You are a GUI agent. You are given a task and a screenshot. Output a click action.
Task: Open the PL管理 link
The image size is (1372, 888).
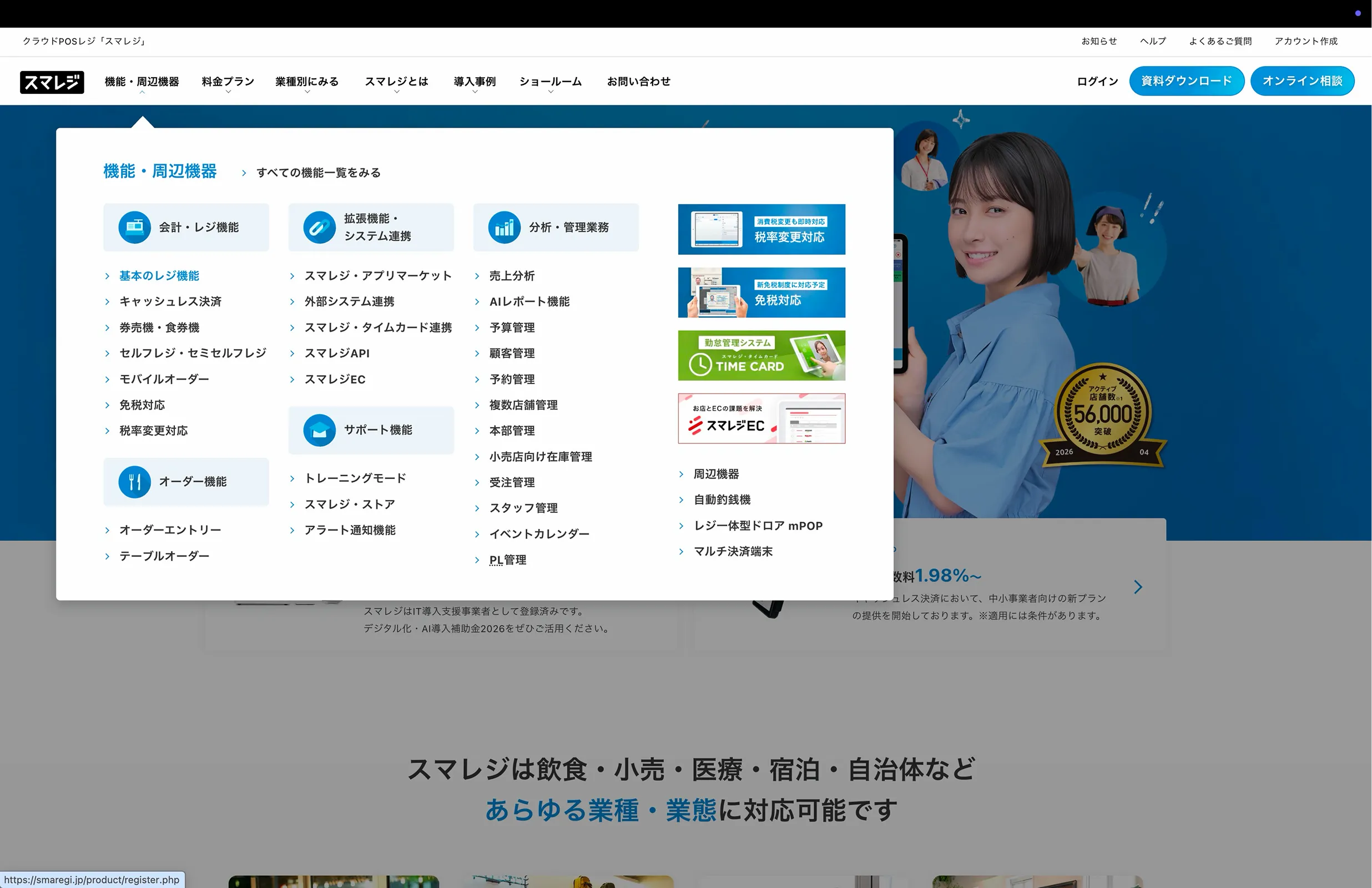pyautogui.click(x=508, y=560)
